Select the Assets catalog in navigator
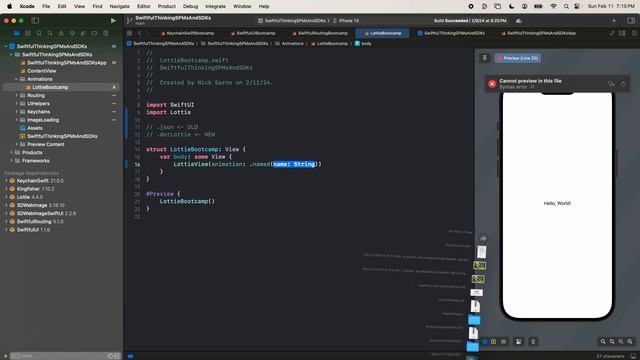 [x=34, y=128]
